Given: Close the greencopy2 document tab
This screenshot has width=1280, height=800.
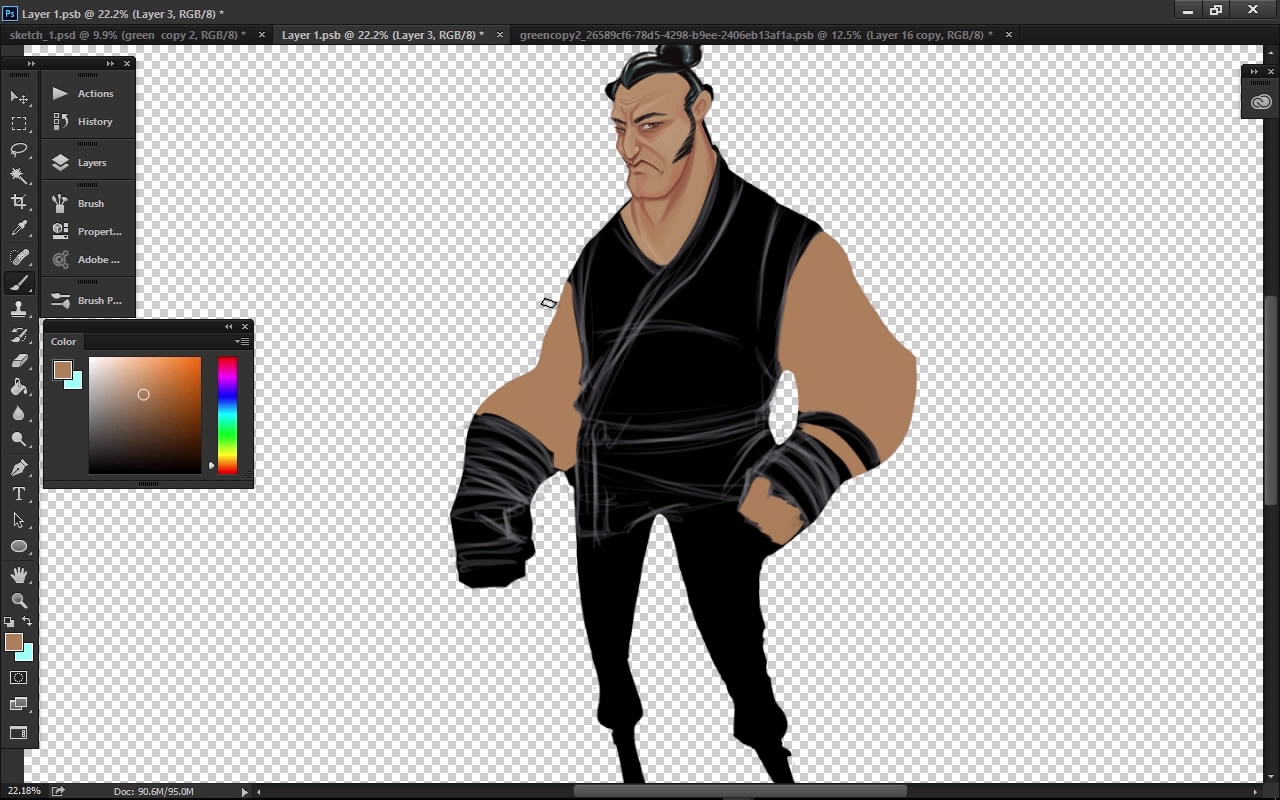Looking at the screenshot, I should (x=1008, y=35).
